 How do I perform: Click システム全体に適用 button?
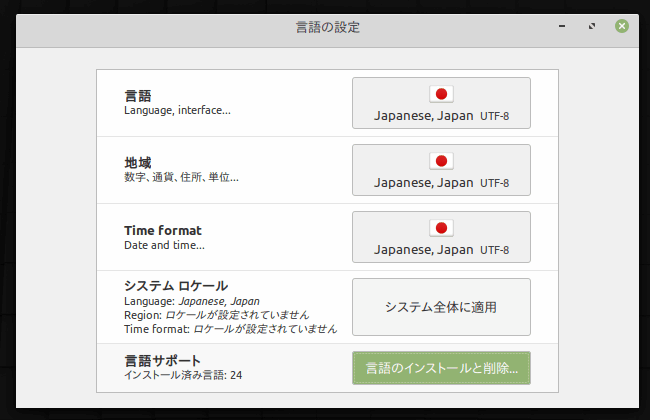441,307
